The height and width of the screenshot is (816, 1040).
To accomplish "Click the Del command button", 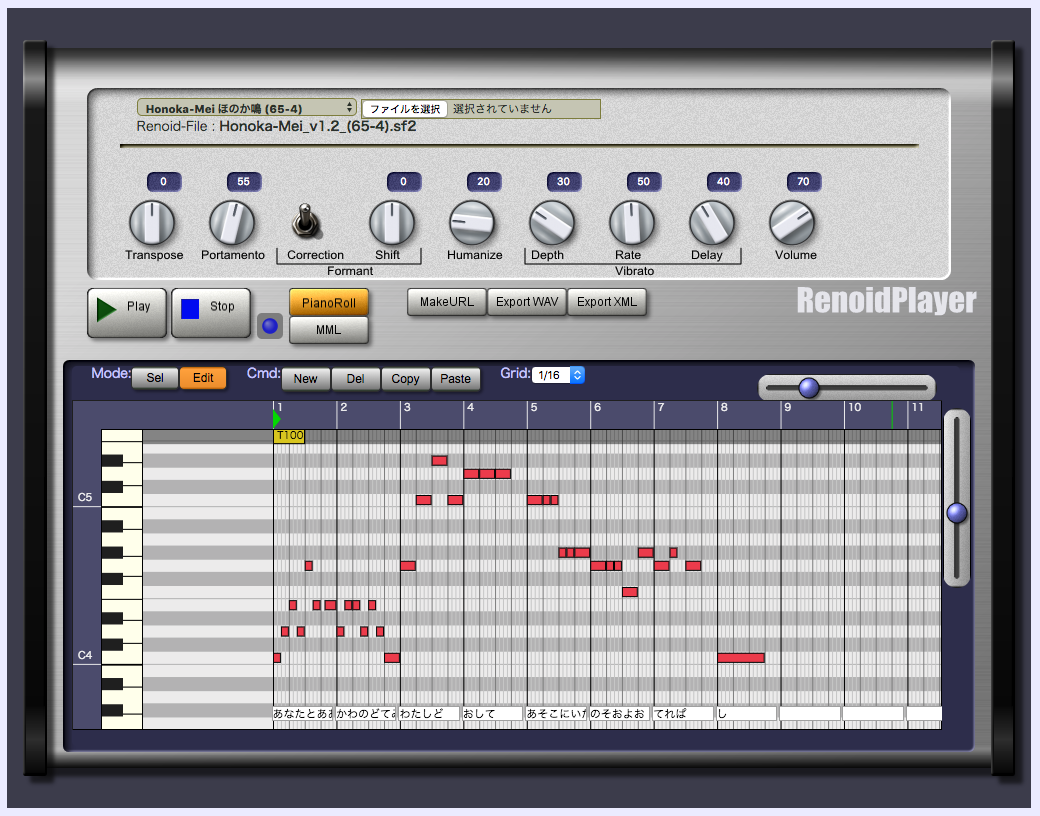I will click(356, 379).
